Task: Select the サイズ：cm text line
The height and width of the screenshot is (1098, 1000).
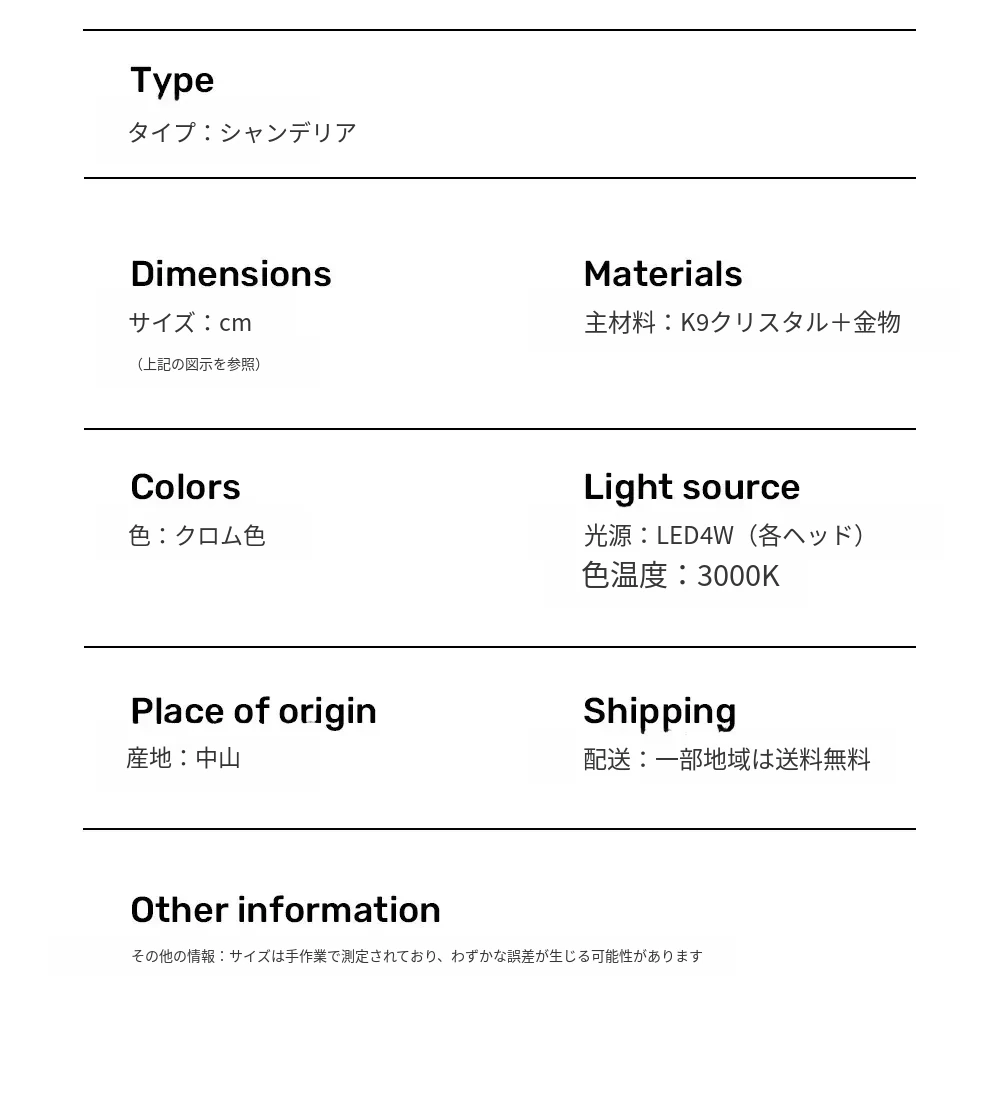Action: 190,322
